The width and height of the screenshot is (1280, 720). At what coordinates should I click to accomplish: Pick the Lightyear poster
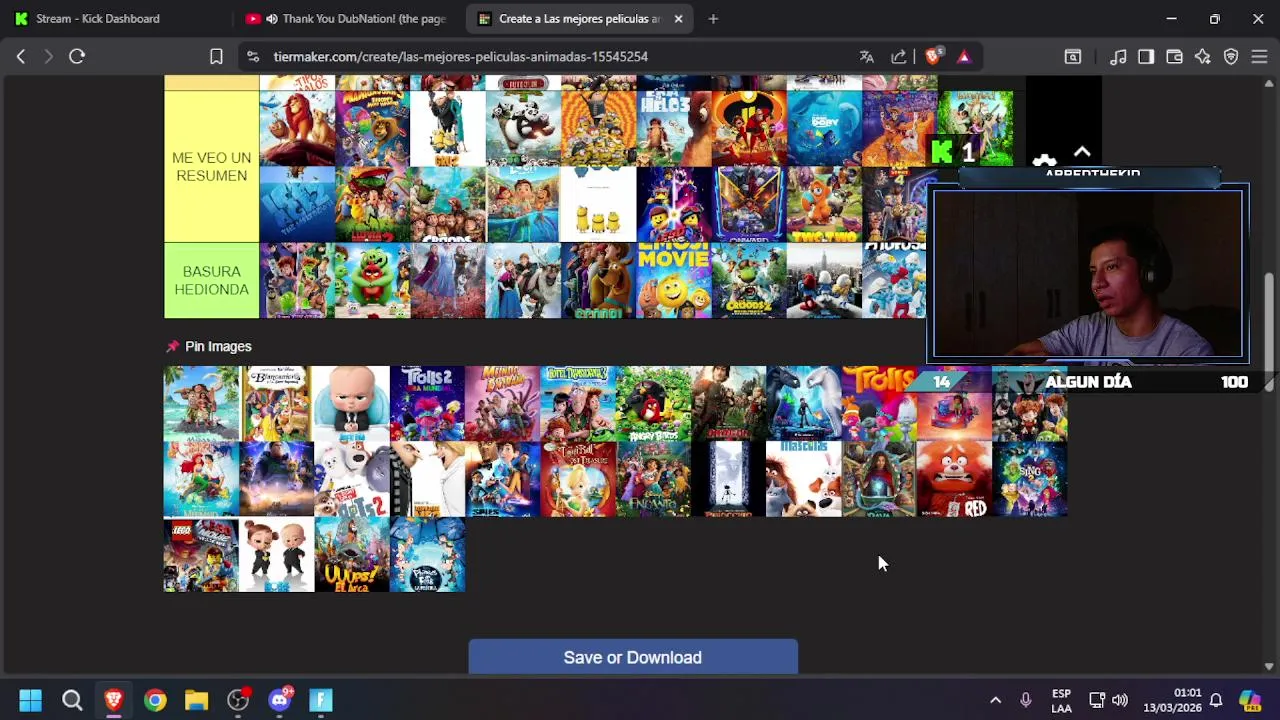(x=277, y=479)
